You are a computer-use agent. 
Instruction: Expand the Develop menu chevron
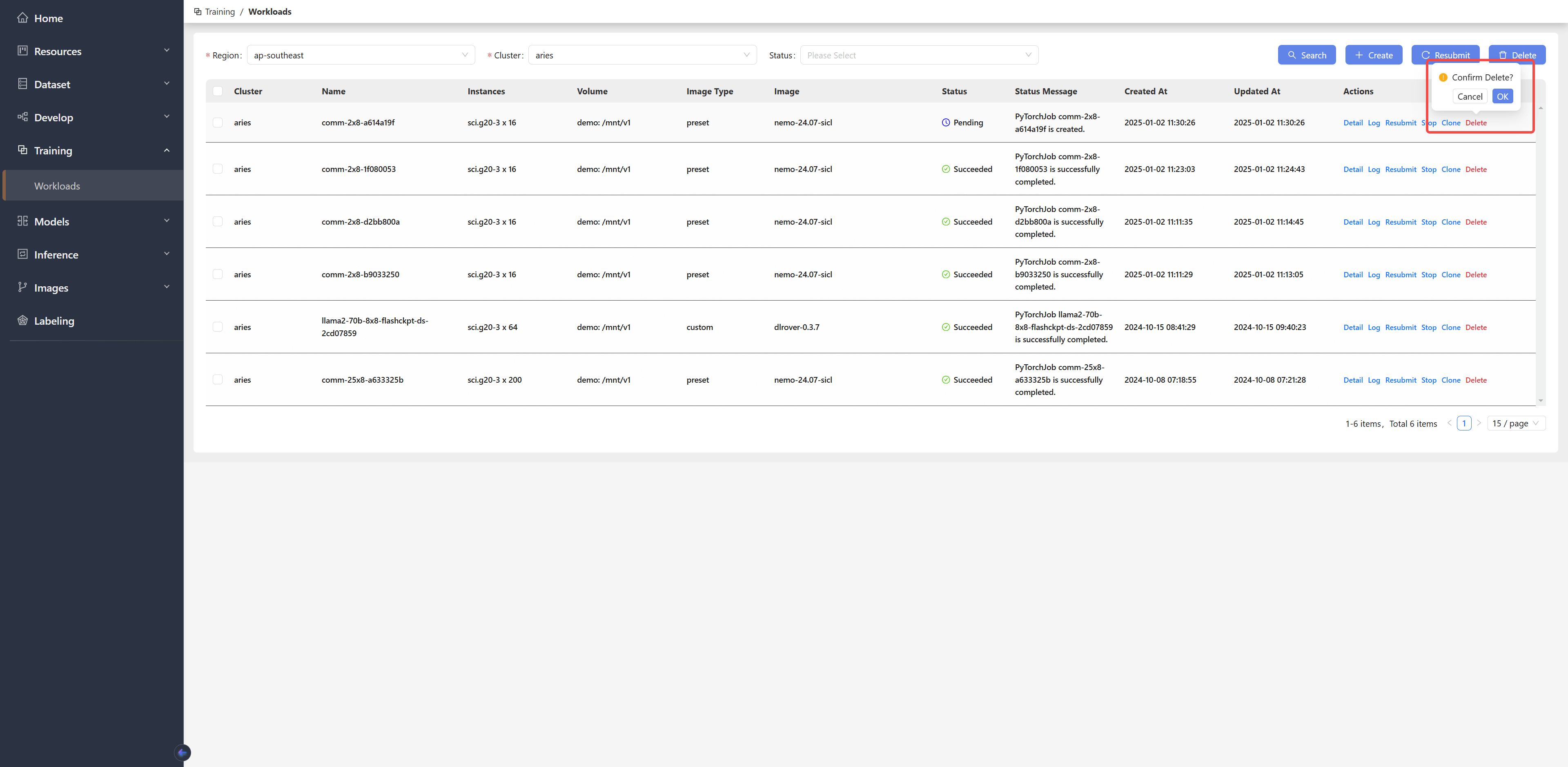[167, 116]
